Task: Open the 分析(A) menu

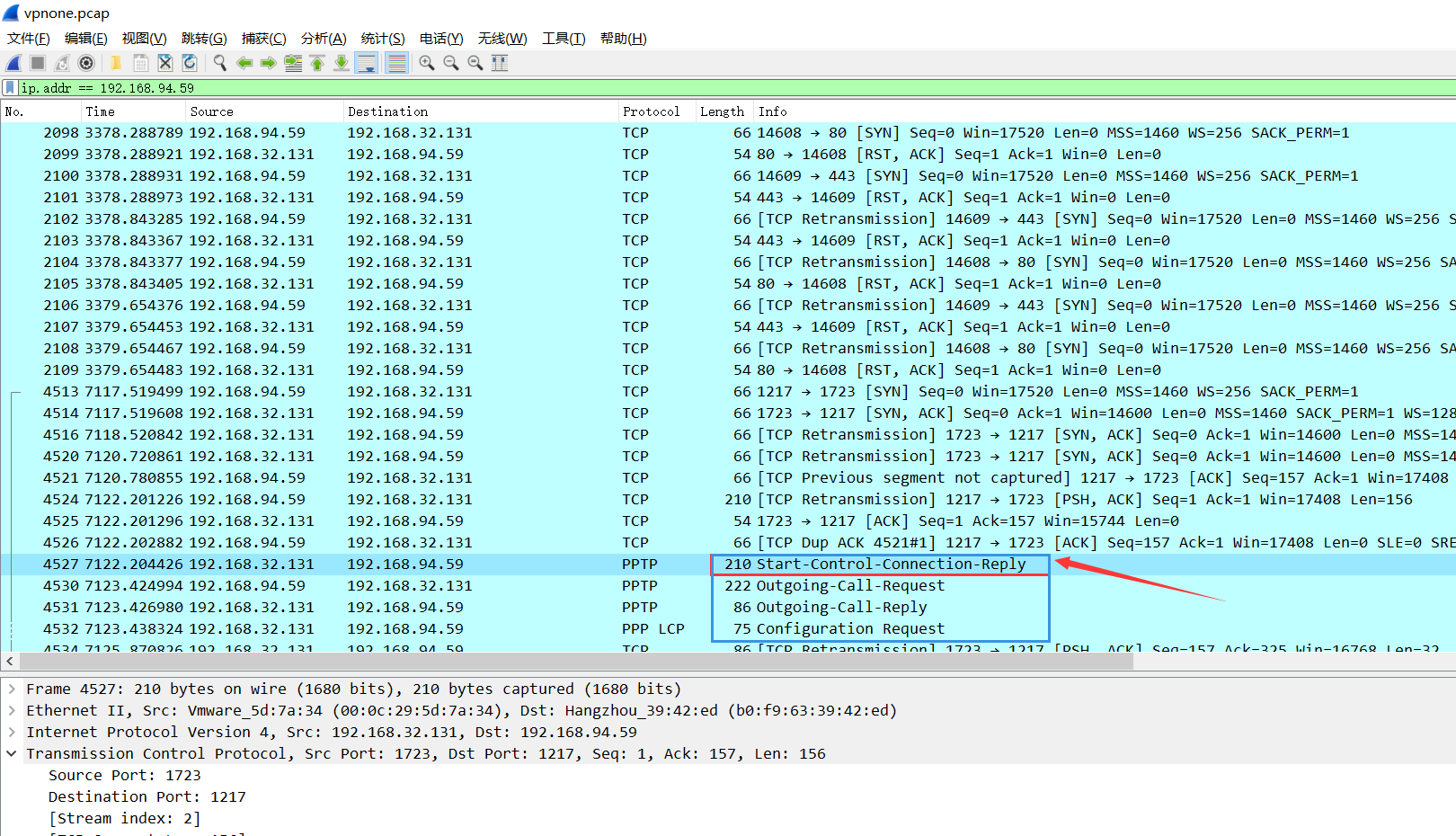Action: [x=323, y=39]
